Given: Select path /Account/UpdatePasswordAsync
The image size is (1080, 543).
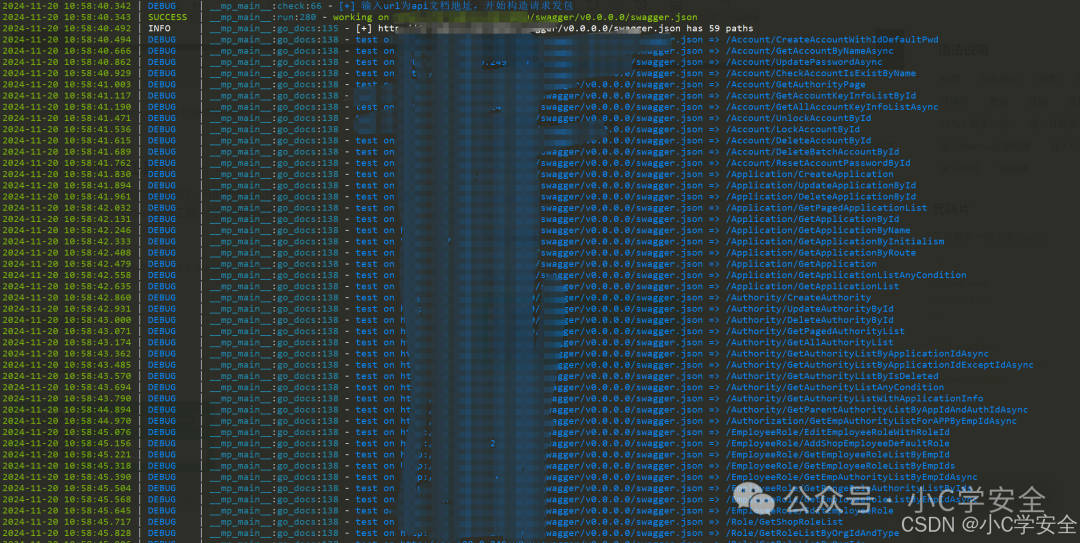Looking at the screenshot, I should point(804,62).
